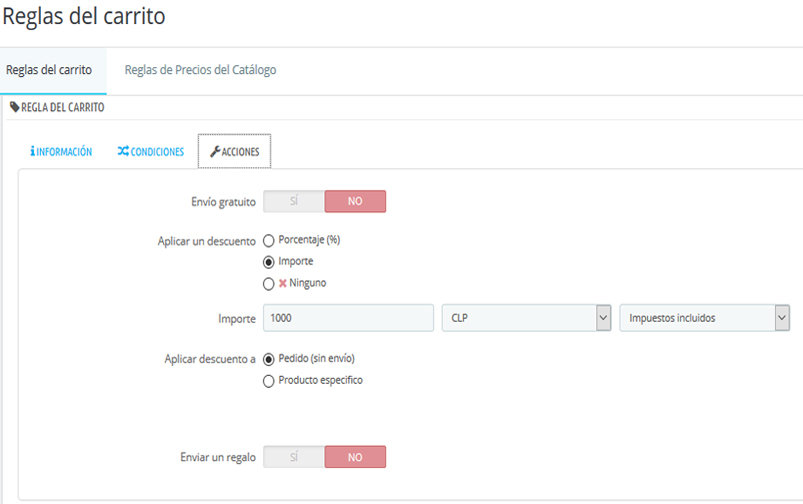Switch Enviar un regalo to NO
Viewport: 803px width, 504px height.
click(x=355, y=456)
